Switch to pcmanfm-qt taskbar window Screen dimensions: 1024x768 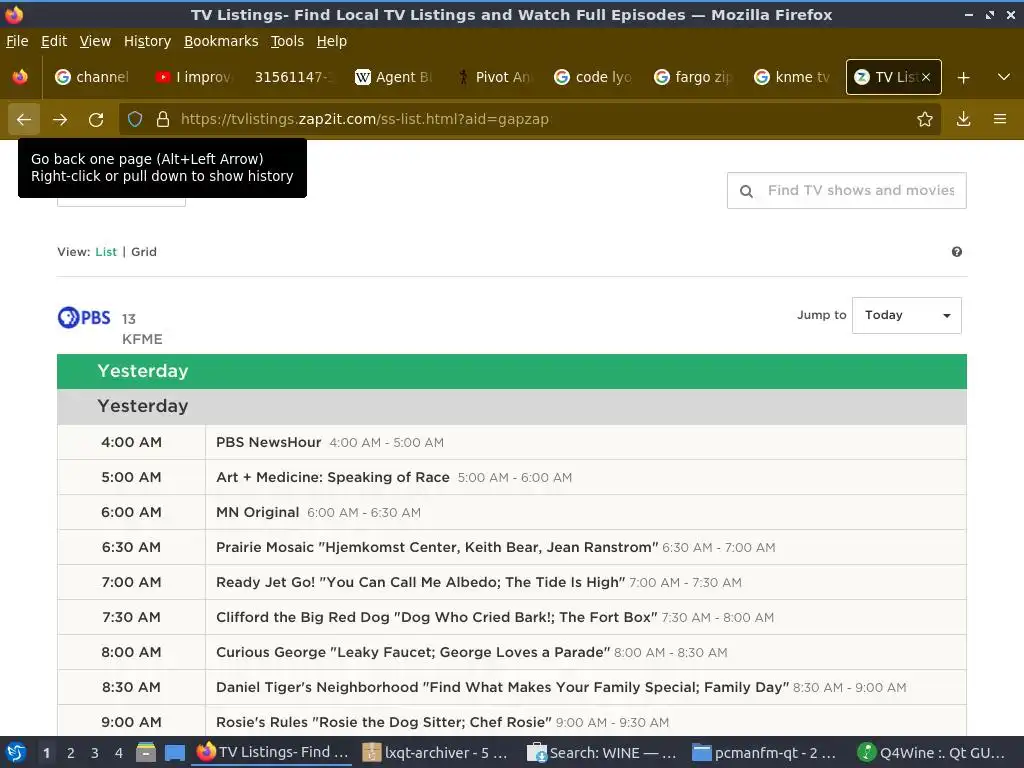pos(764,752)
